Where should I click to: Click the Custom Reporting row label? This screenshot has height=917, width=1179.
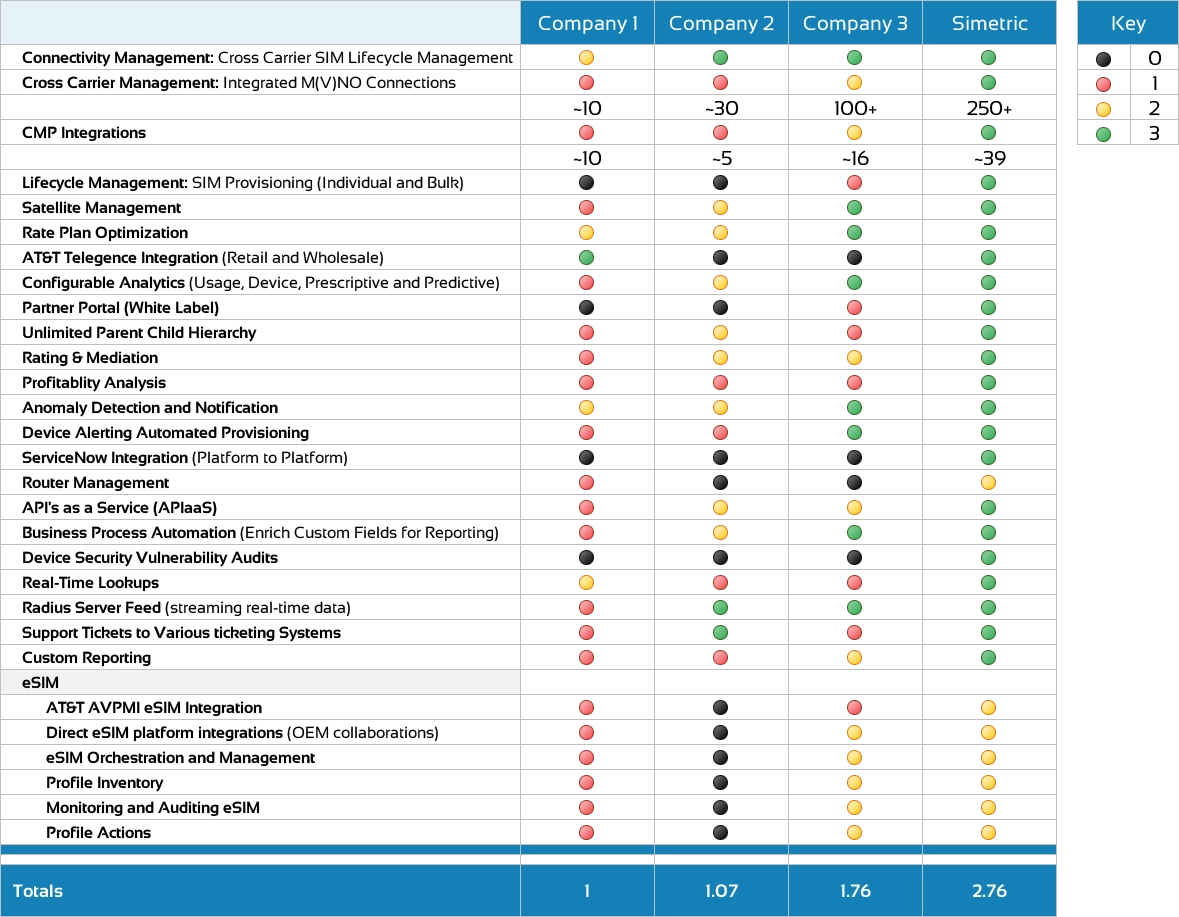[x=86, y=658]
